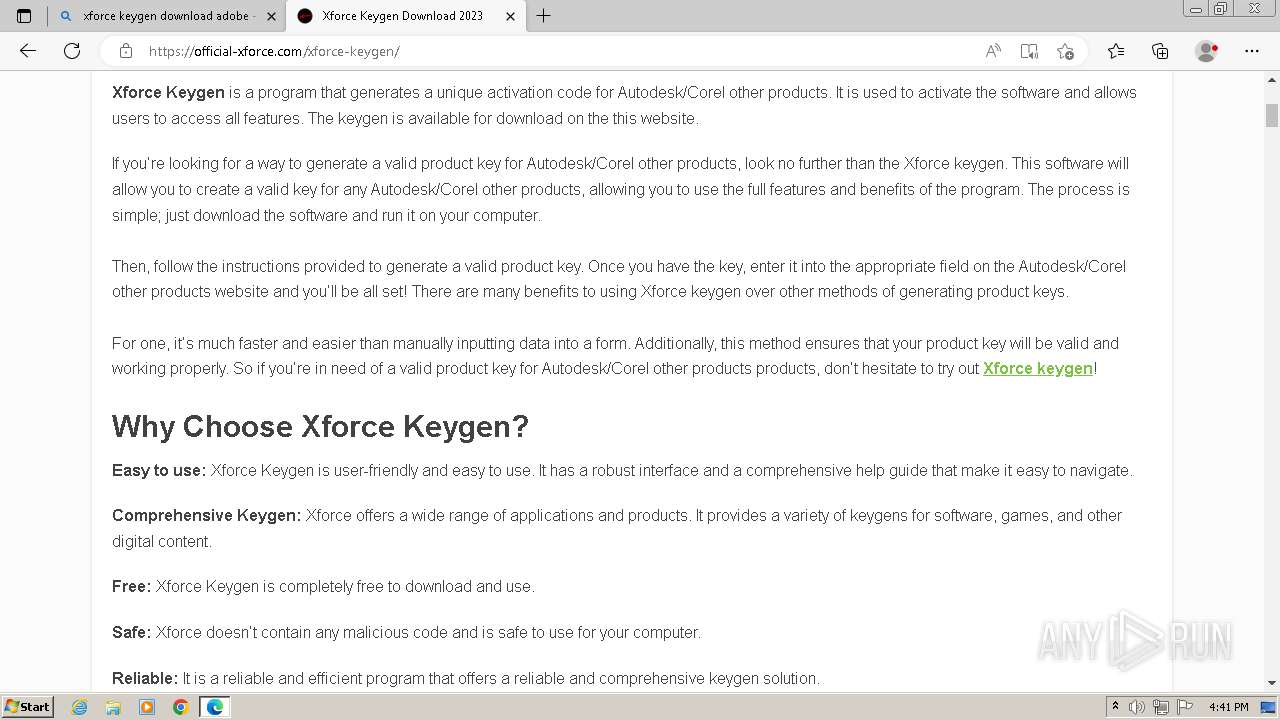Click the volume speaker tray icon
The image size is (1280, 720).
coord(1137,707)
